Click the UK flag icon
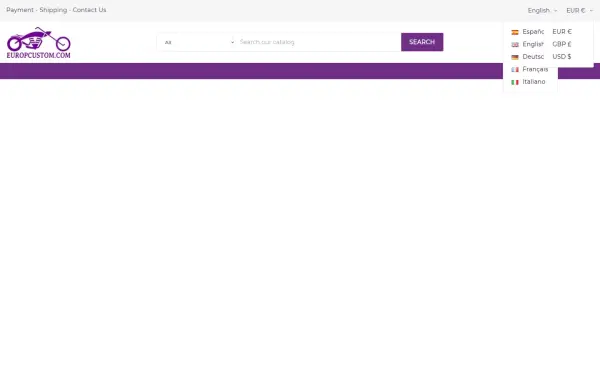 pos(515,45)
